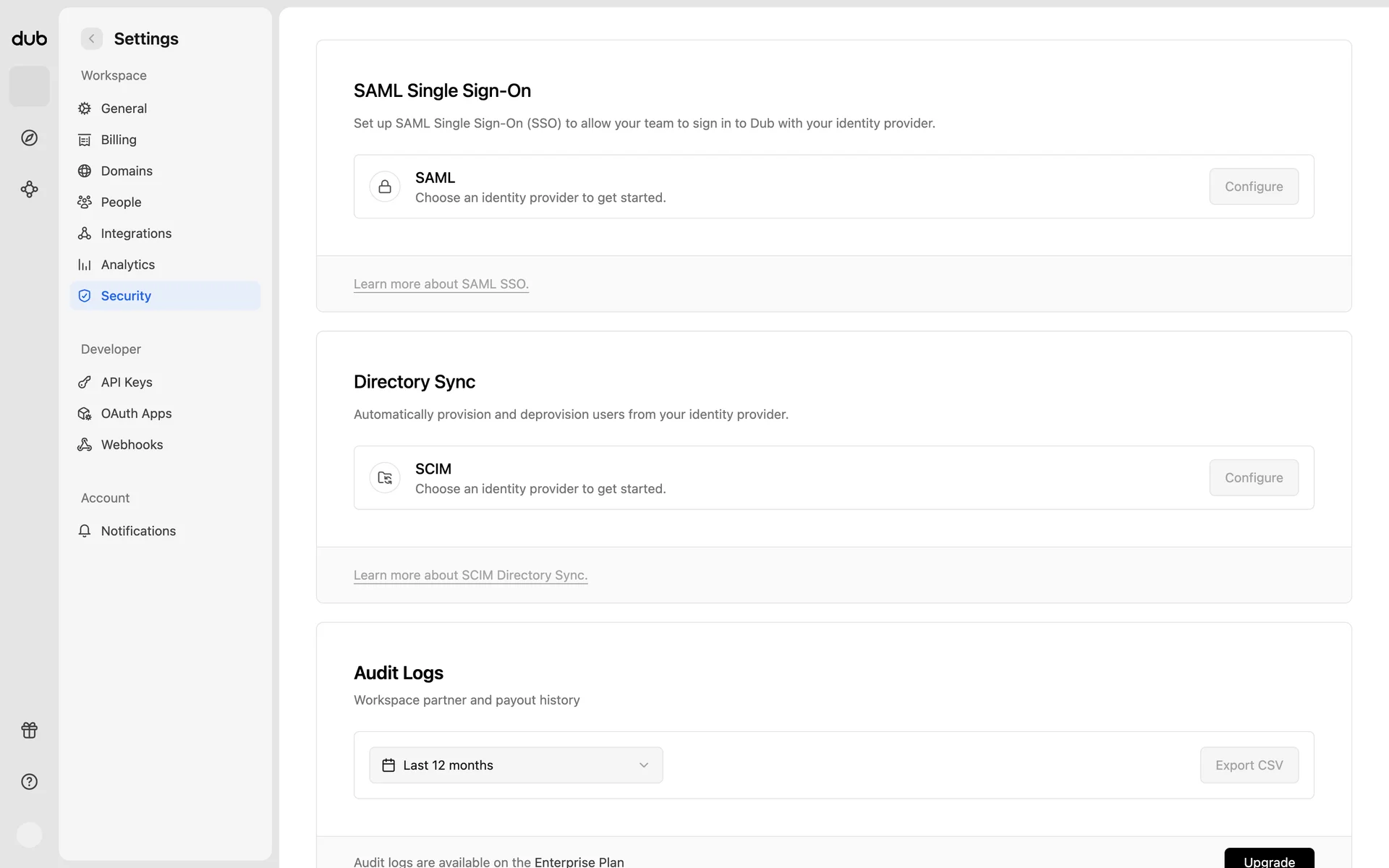The width and height of the screenshot is (1389, 868).
Task: Expand the Last 12 months dropdown
Action: 516,765
